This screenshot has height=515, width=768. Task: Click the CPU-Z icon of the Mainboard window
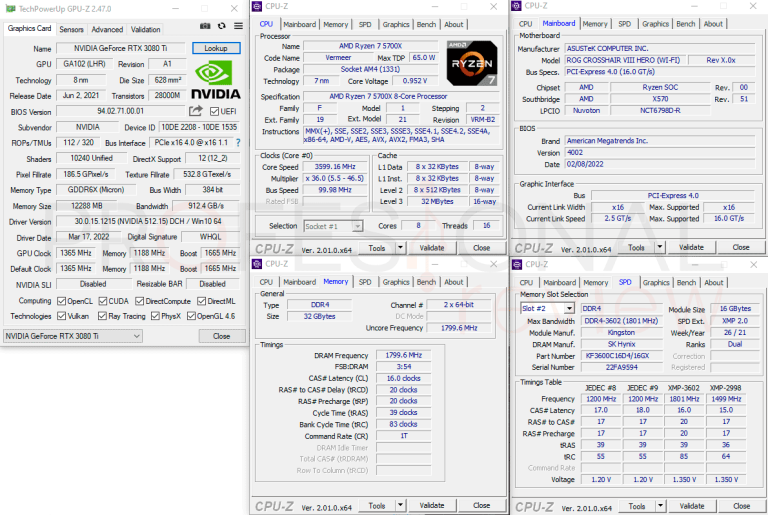tap(516, 6)
